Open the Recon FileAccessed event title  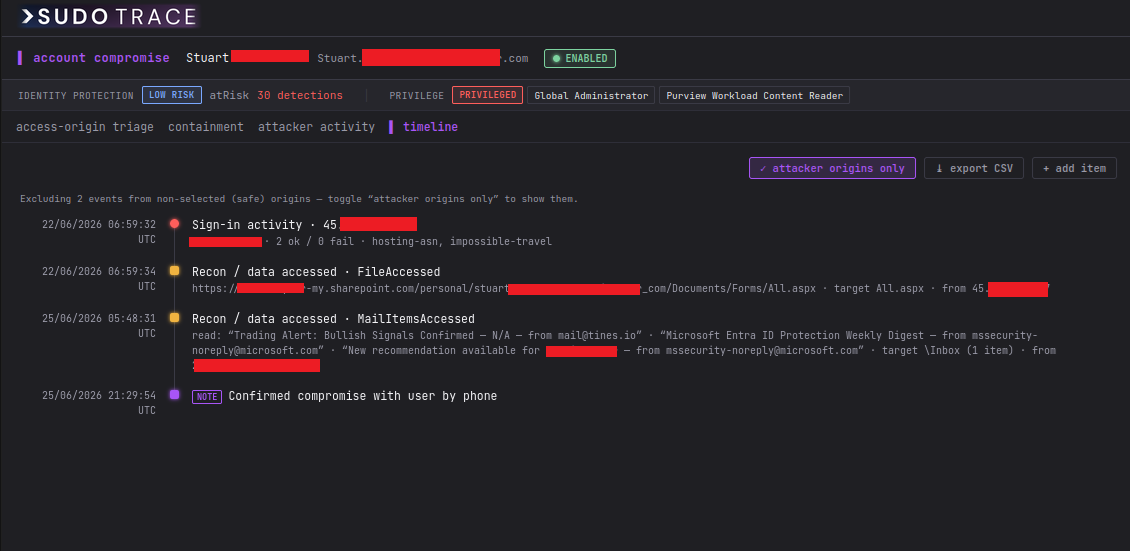[x=316, y=272]
